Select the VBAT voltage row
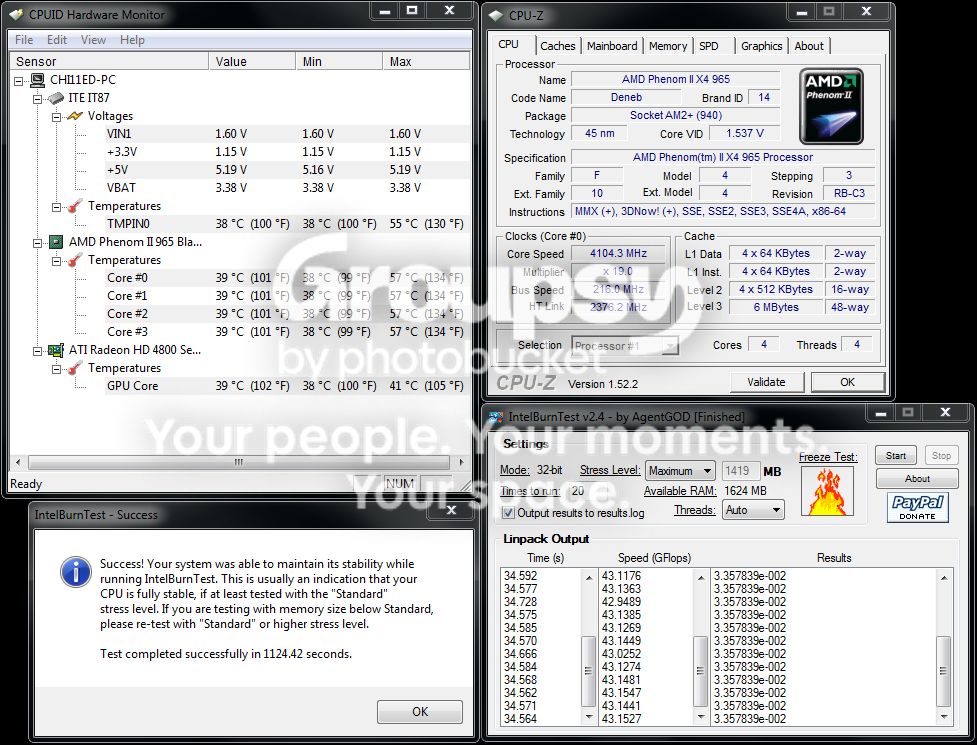This screenshot has width=977, height=745. (x=286, y=188)
